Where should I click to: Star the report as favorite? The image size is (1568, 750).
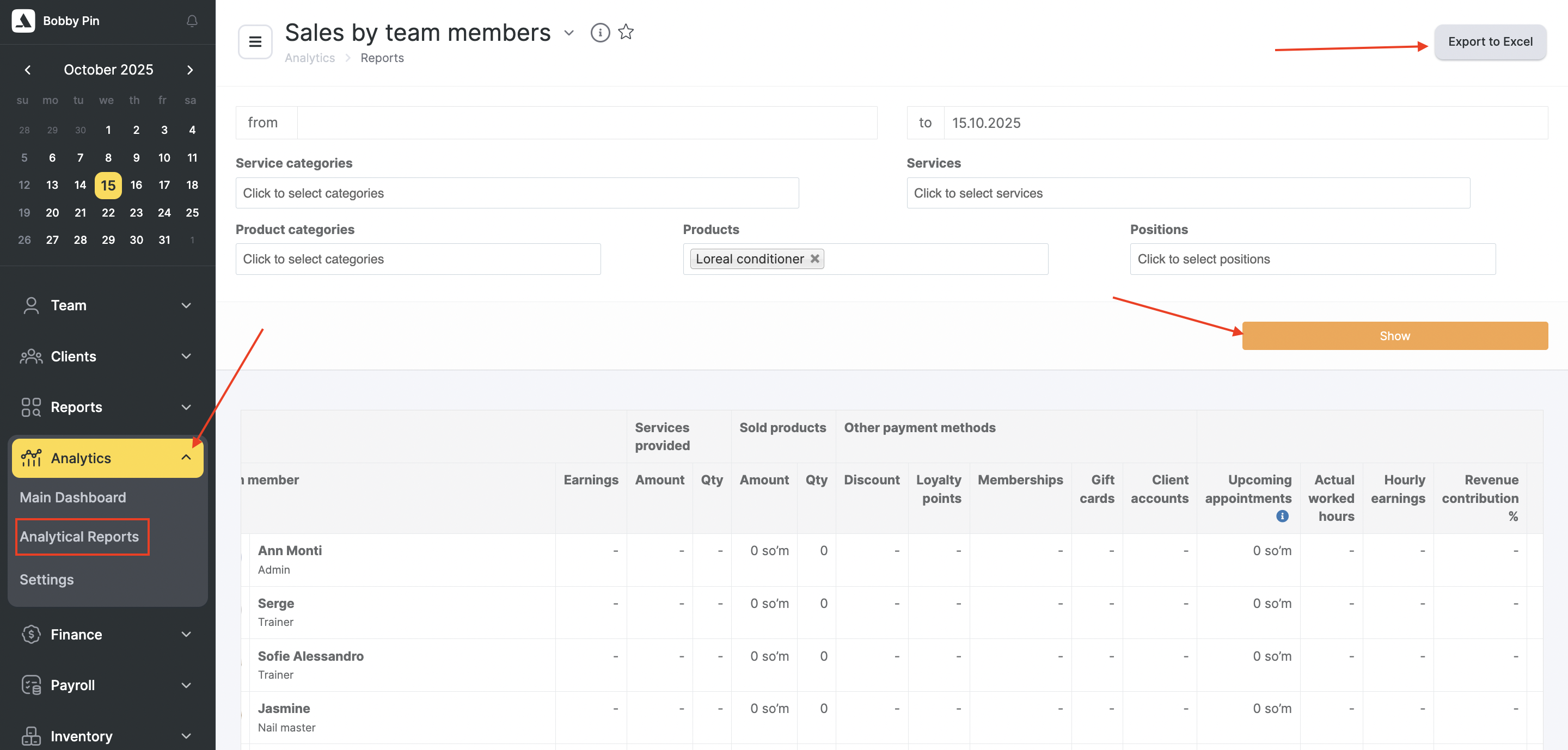click(x=626, y=32)
